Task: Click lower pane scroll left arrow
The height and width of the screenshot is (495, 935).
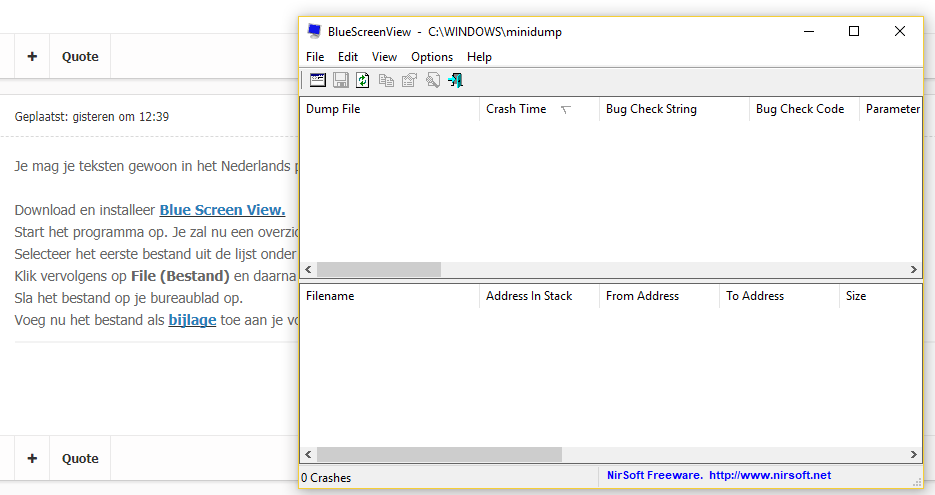Action: 308,454
